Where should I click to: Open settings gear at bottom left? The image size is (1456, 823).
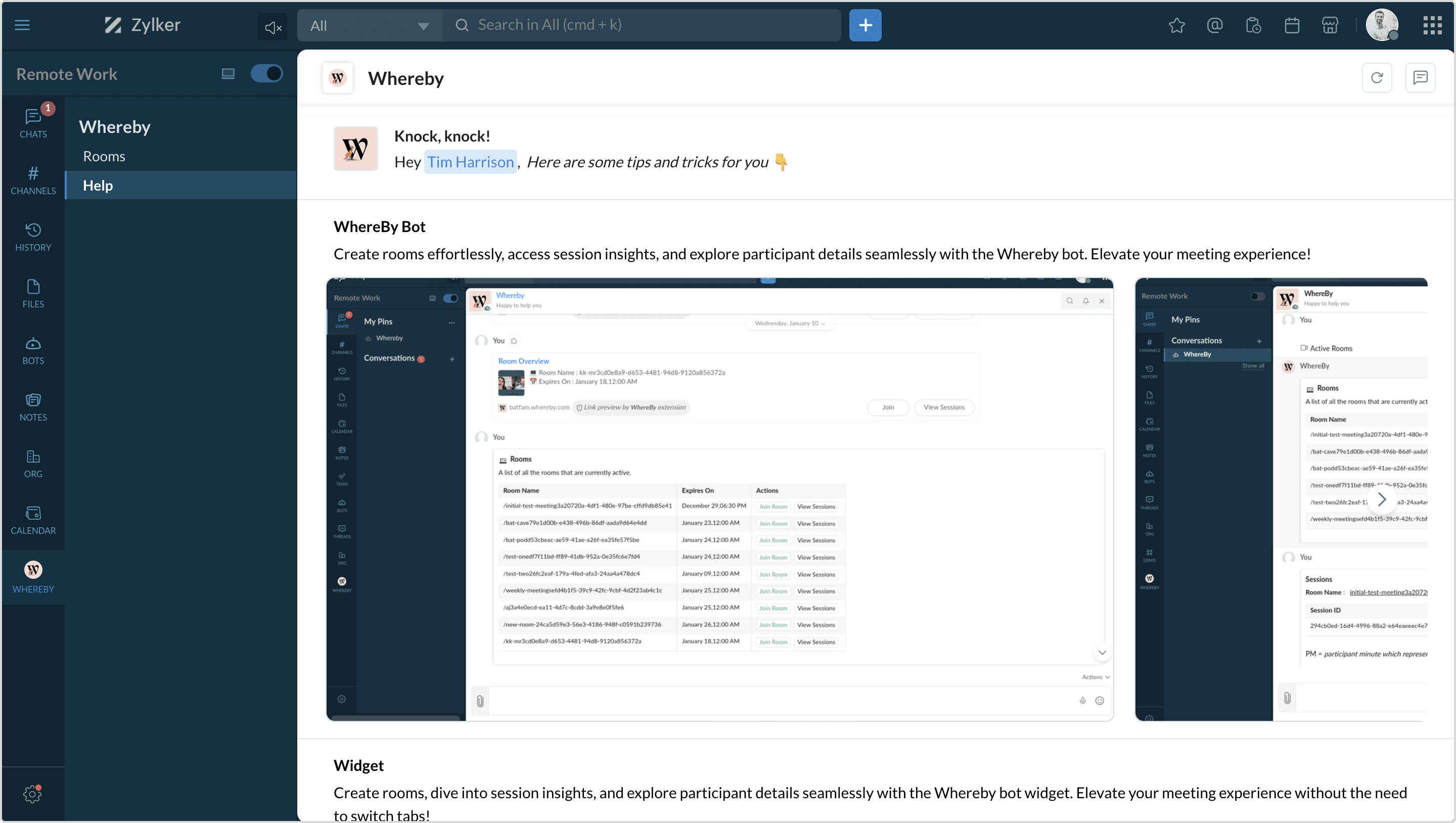pos(32,794)
